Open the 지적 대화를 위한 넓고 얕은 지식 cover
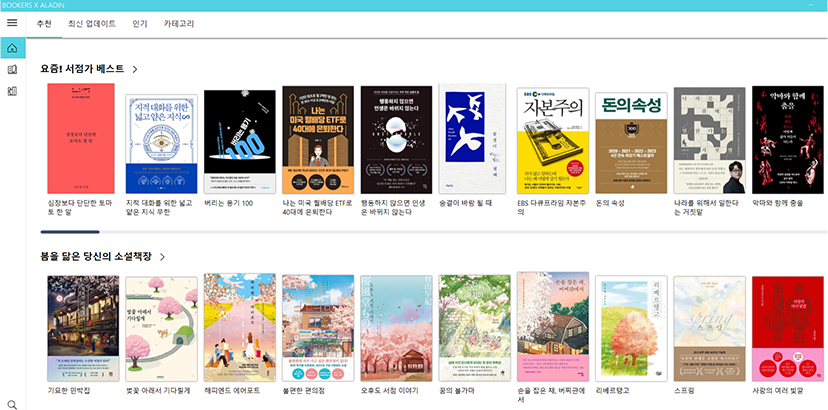Screen dimensions: 828x410 162,144
